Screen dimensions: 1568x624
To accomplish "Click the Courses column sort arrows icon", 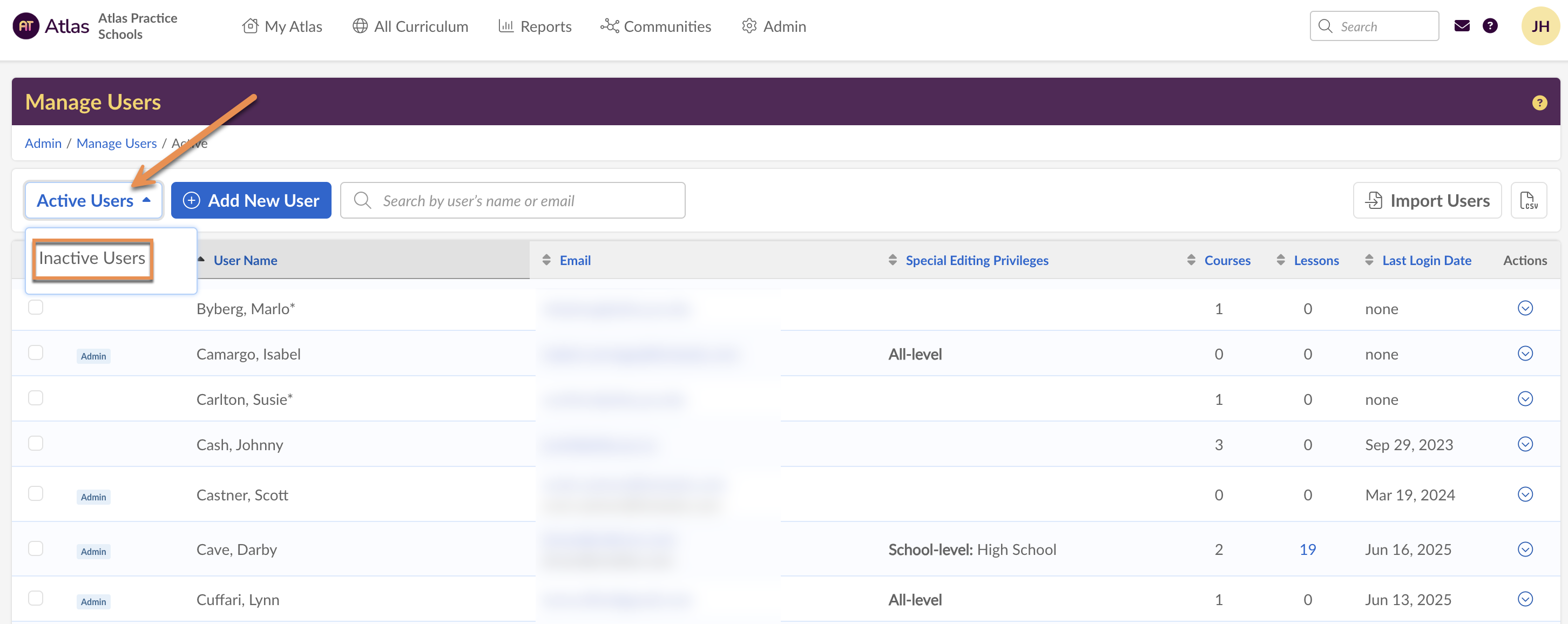I will pyautogui.click(x=1191, y=260).
